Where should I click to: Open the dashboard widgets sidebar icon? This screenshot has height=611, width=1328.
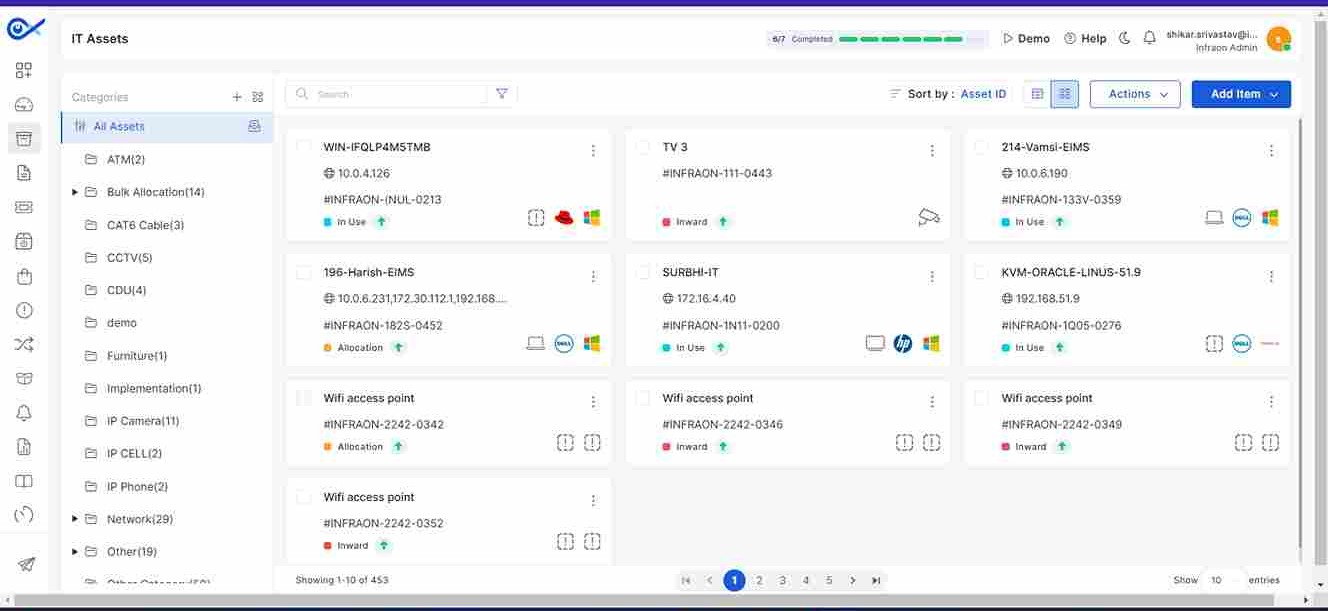click(24, 71)
